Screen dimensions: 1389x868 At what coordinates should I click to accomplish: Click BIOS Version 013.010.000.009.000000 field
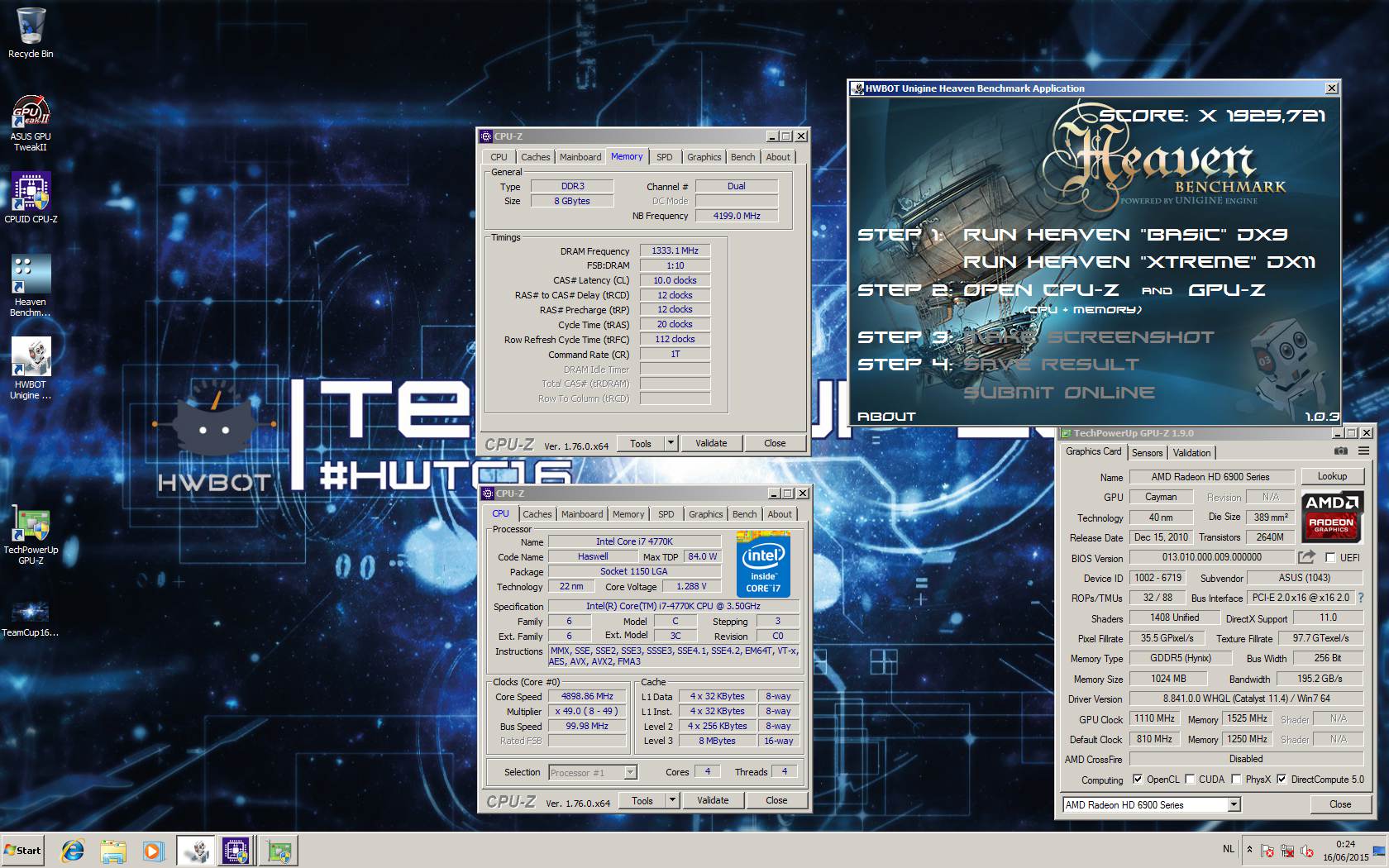[x=1211, y=557]
